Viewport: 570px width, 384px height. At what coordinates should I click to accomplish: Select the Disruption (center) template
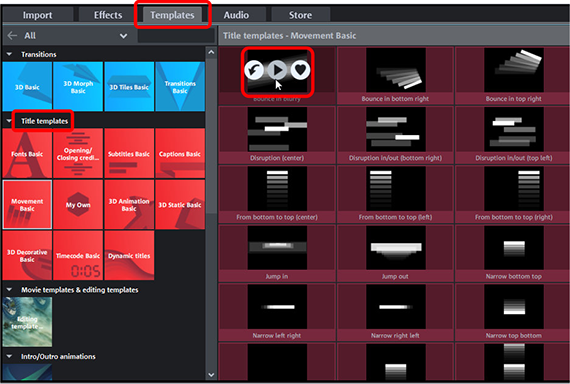point(277,135)
